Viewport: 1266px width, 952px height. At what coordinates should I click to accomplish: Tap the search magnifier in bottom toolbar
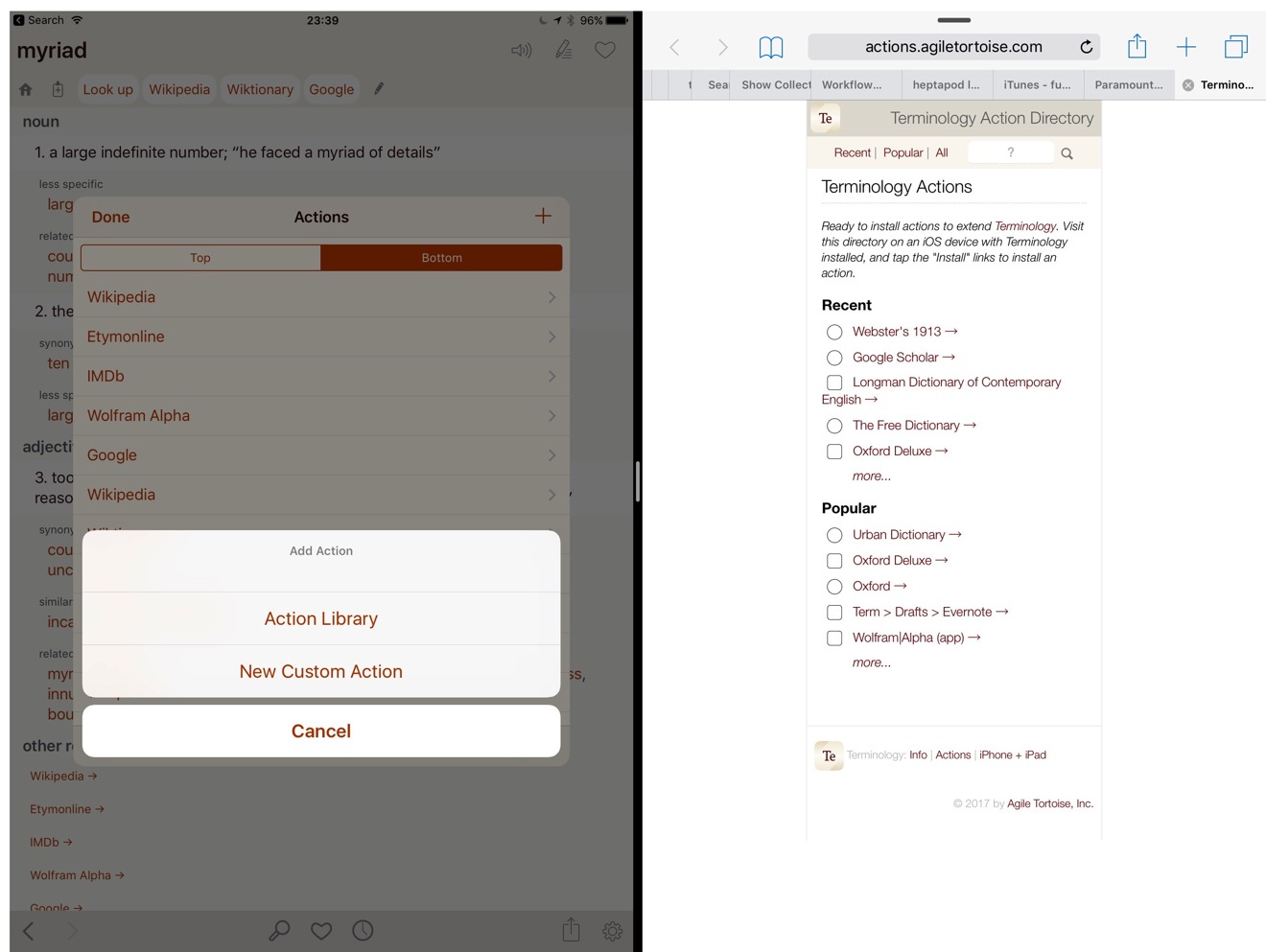tap(279, 930)
